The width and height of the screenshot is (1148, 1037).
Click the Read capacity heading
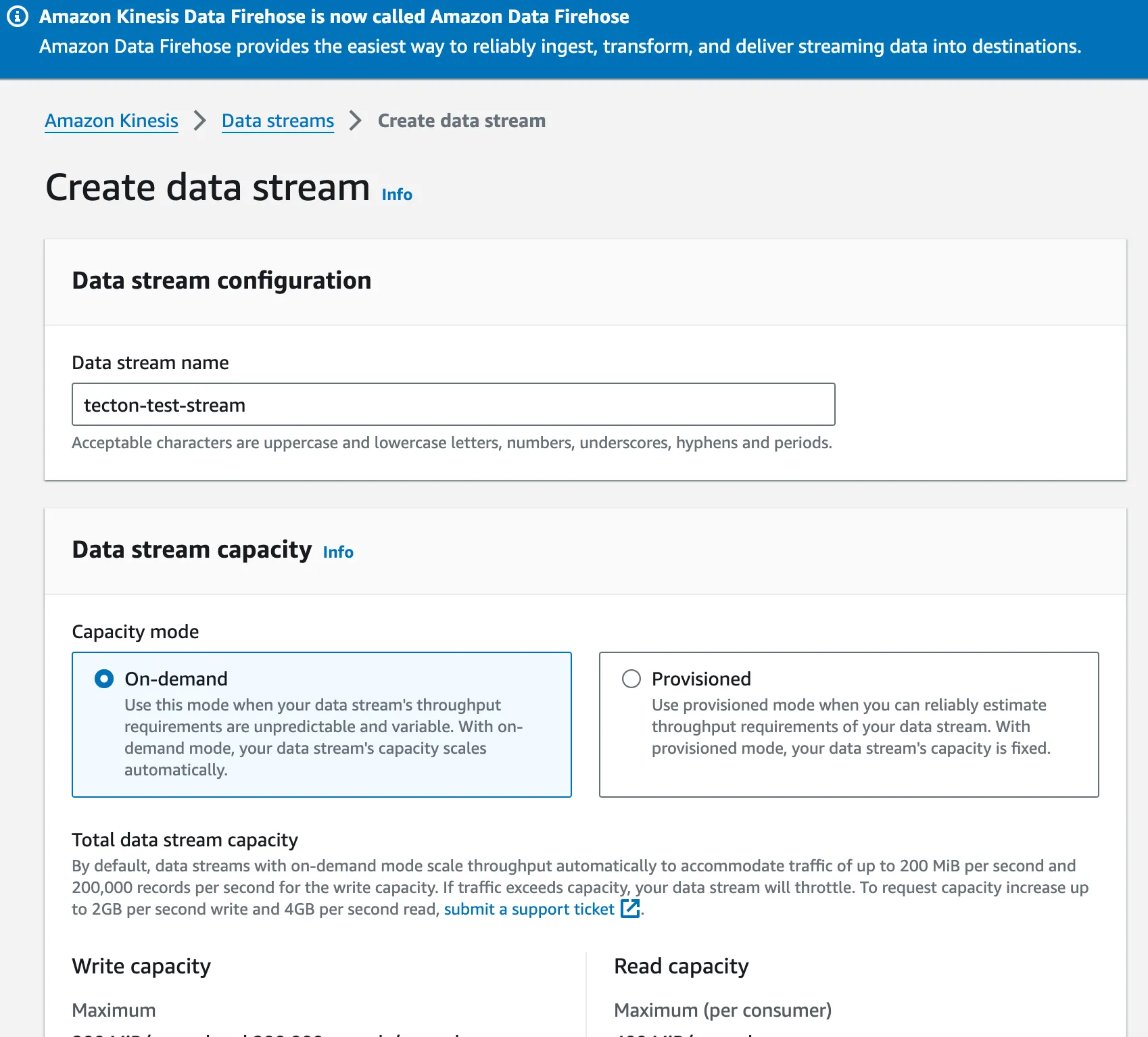(x=681, y=967)
